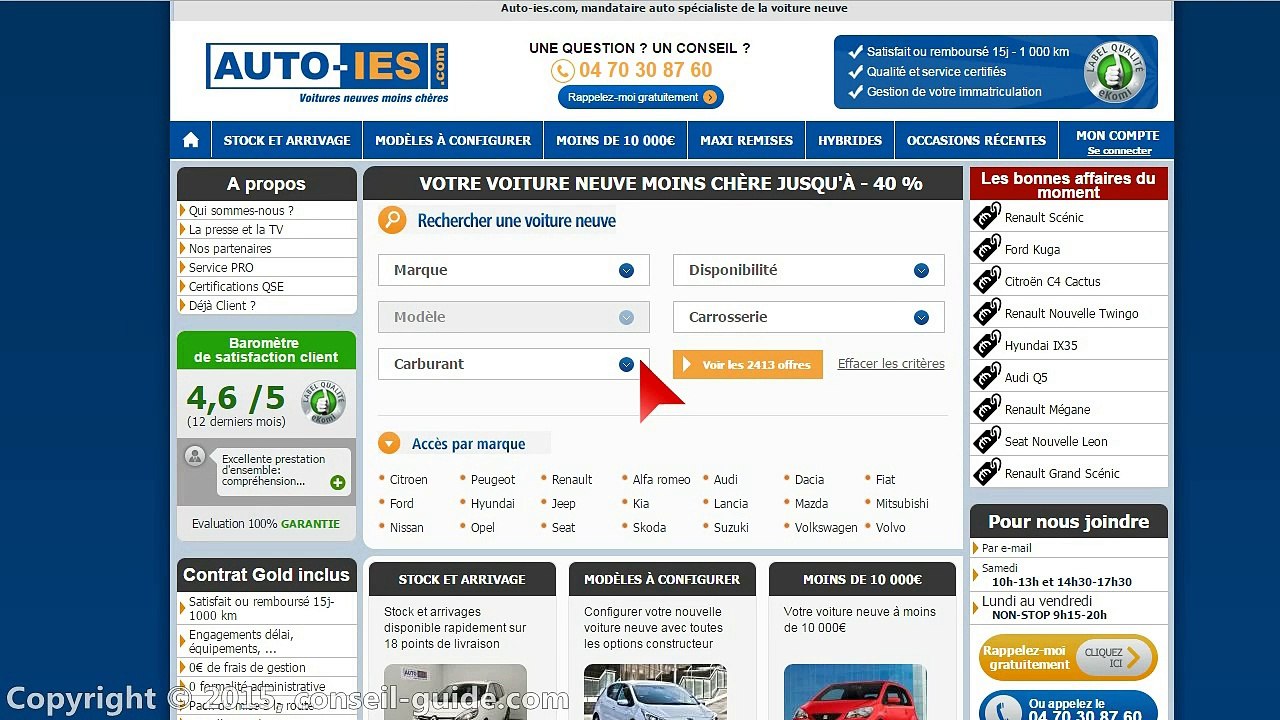Open the Marque dropdown
The image size is (1280, 720).
pyautogui.click(x=514, y=270)
